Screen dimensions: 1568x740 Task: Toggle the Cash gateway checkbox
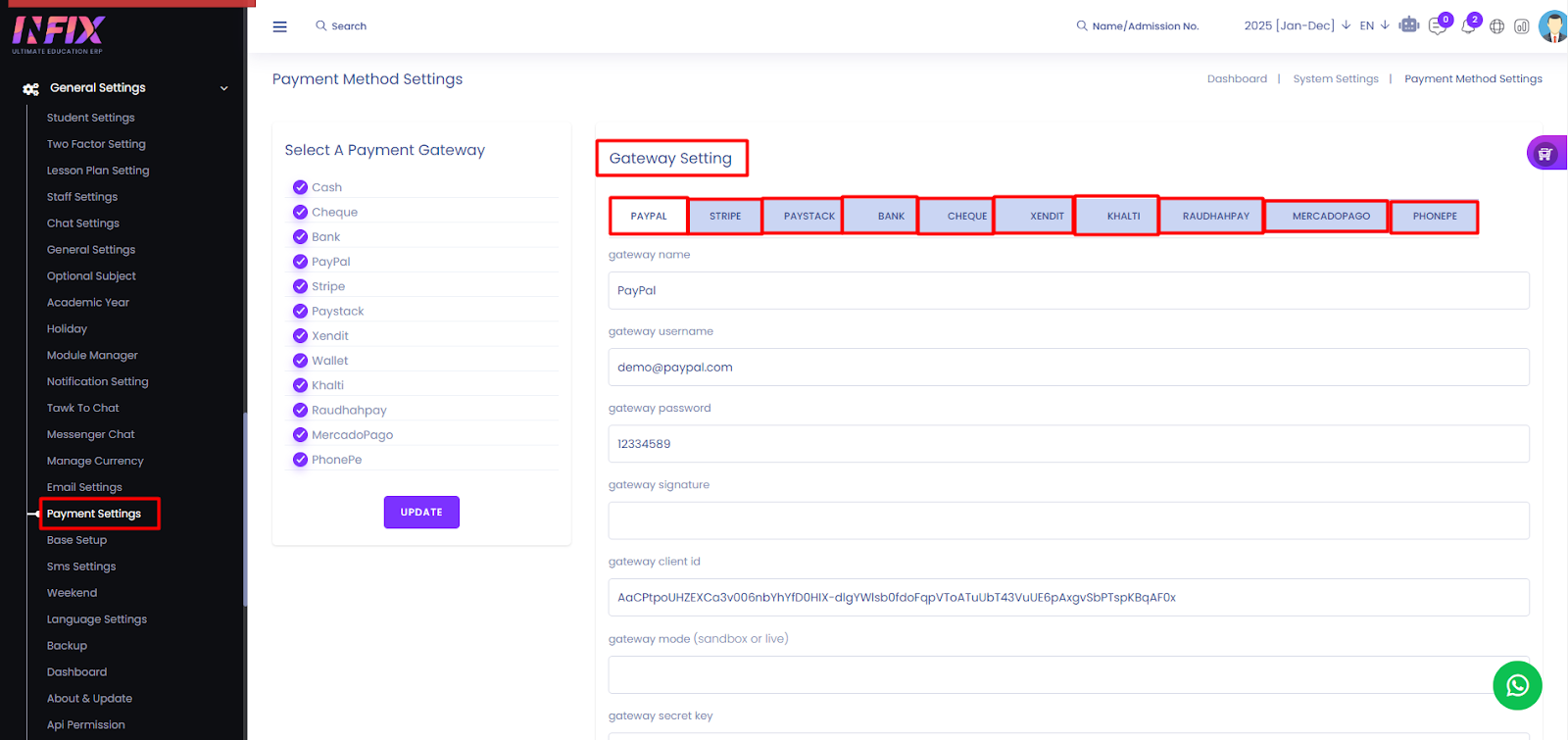pyautogui.click(x=300, y=187)
